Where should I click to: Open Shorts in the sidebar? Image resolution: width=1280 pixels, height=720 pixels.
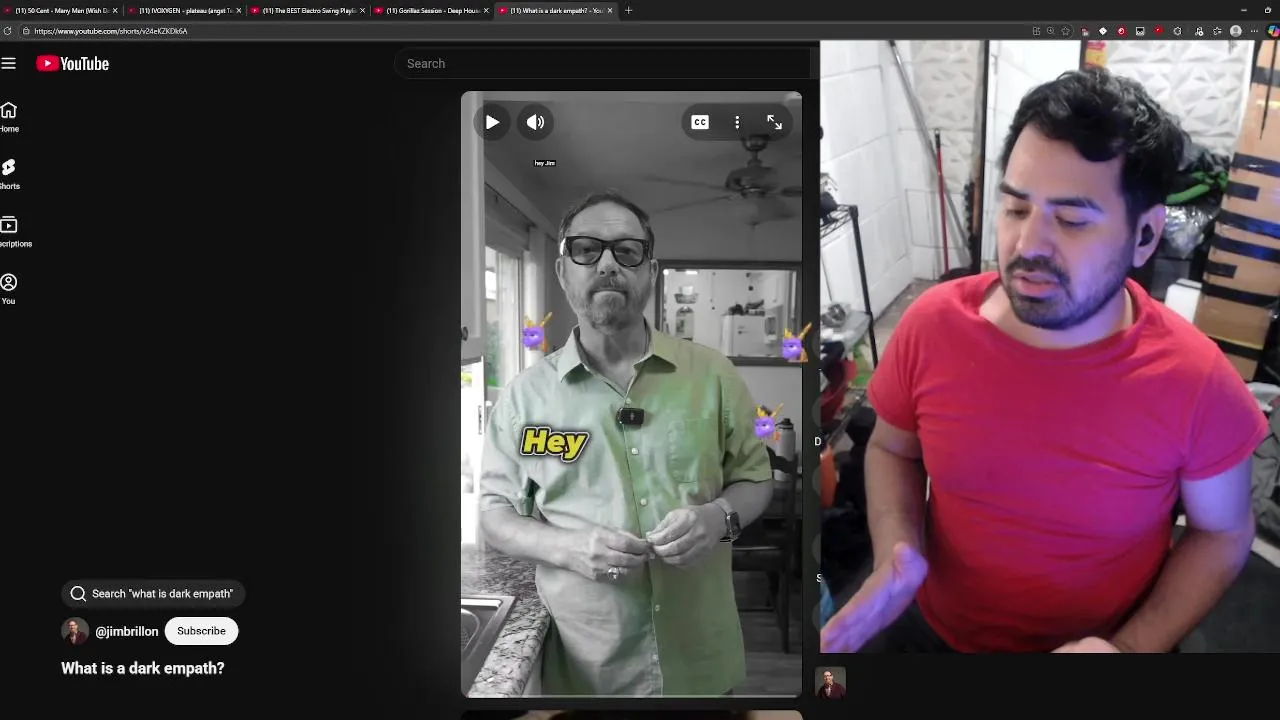[x=9, y=173]
